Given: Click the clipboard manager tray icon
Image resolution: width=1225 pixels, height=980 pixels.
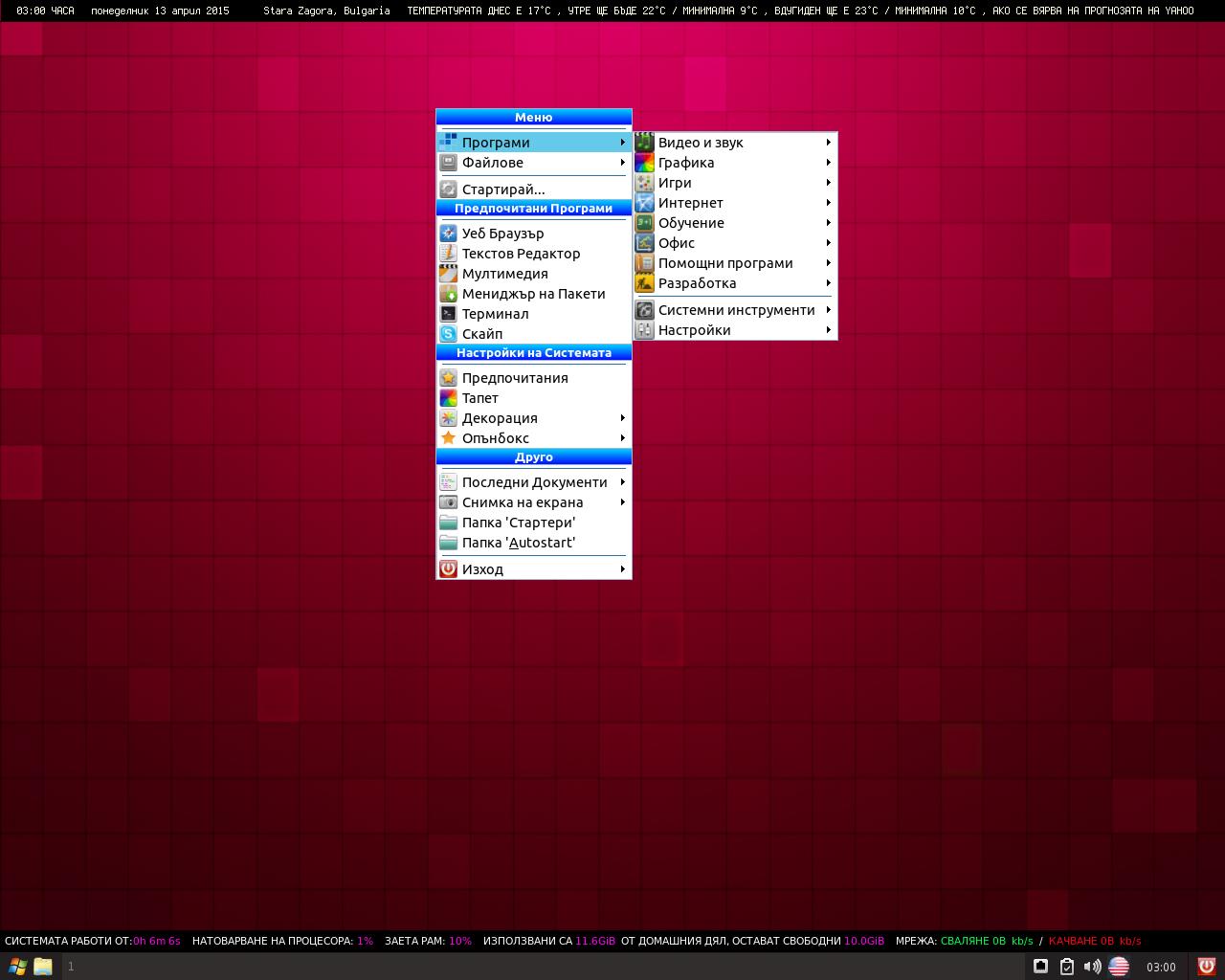Looking at the screenshot, I should click(1067, 967).
